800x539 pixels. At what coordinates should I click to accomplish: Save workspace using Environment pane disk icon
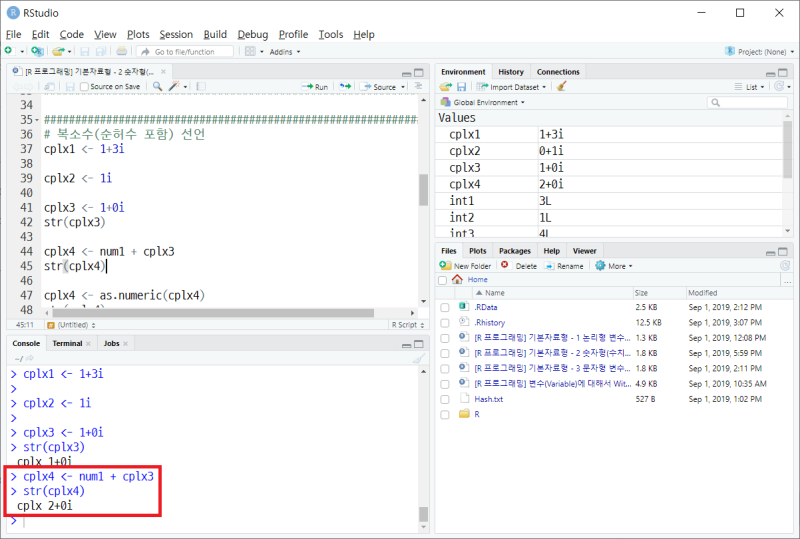[x=461, y=87]
